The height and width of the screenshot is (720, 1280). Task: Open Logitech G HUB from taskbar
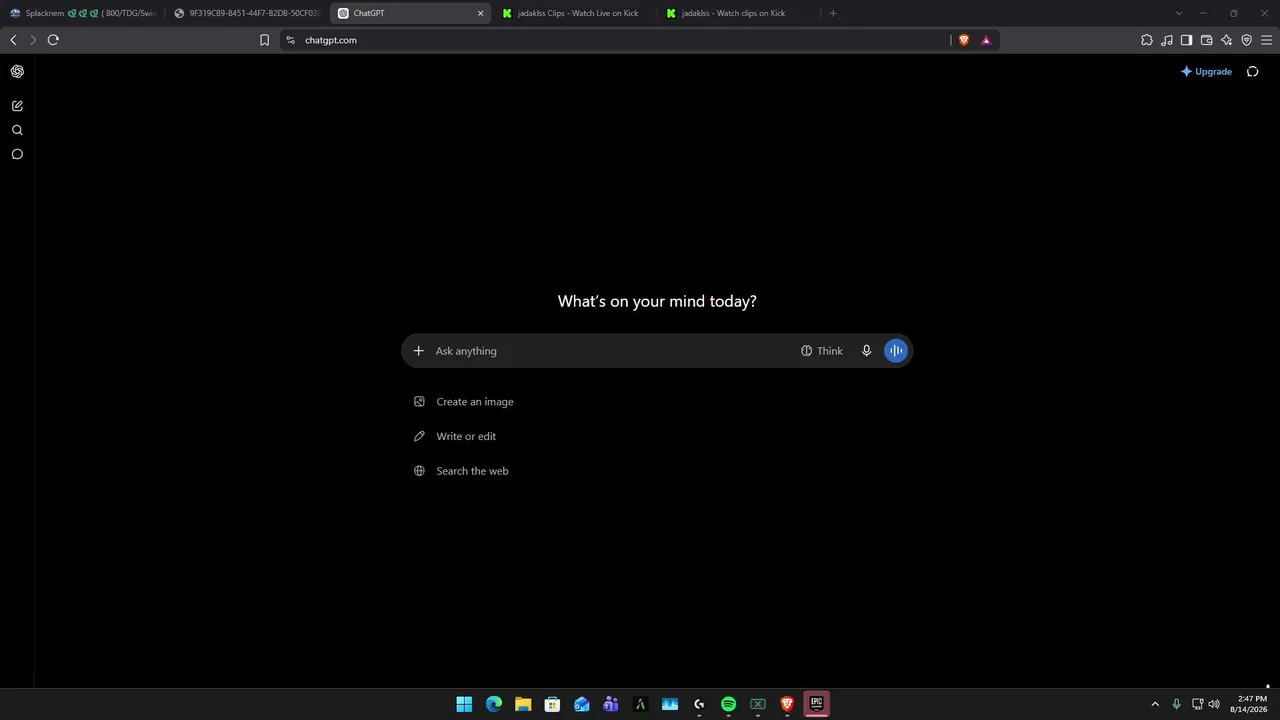[x=699, y=704]
